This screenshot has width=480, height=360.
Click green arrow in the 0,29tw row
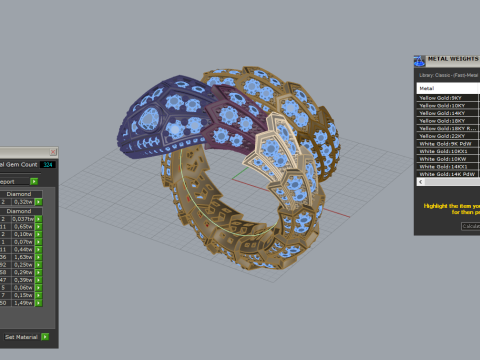pos(39,272)
